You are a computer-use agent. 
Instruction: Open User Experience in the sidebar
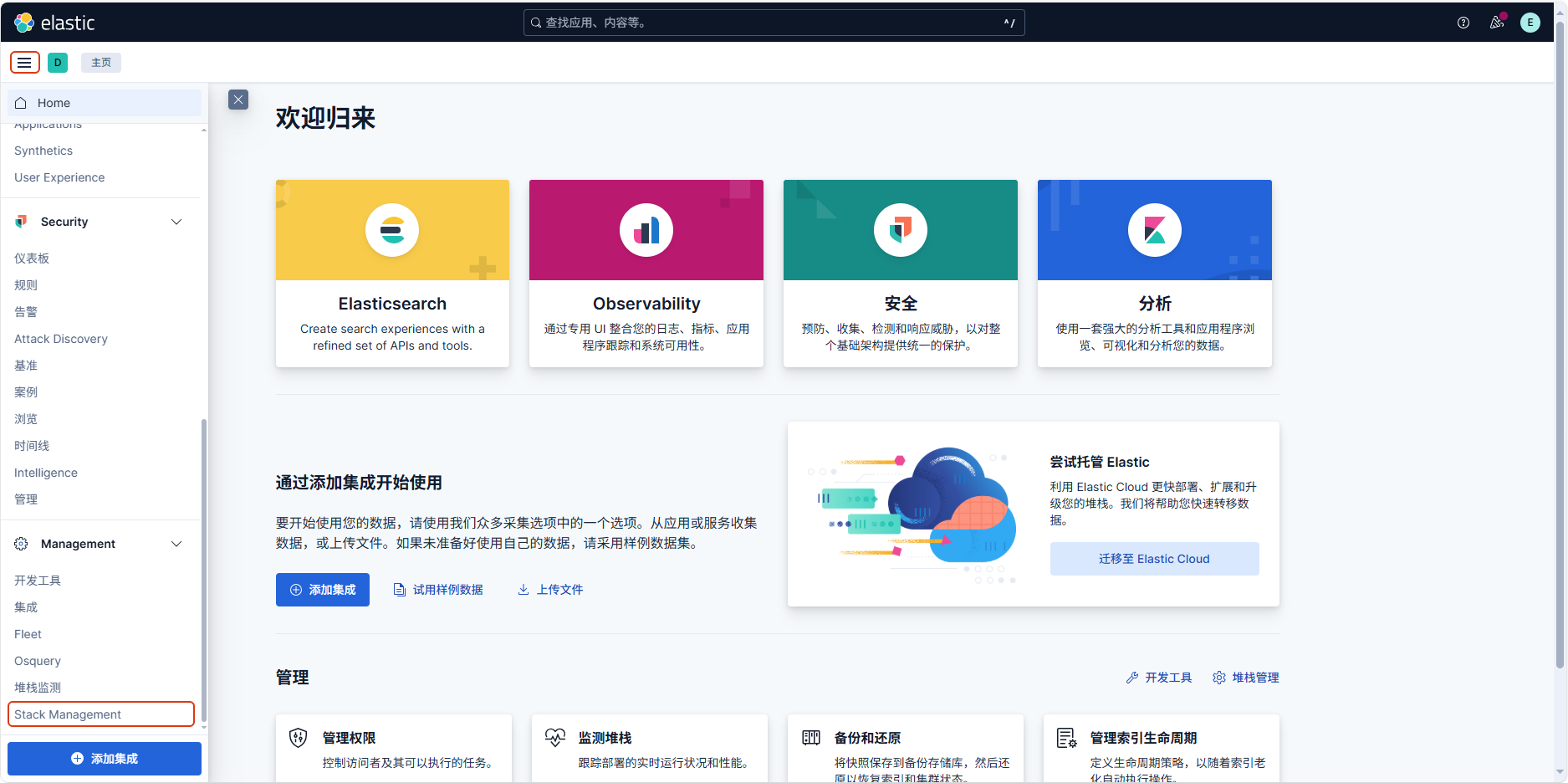point(59,177)
